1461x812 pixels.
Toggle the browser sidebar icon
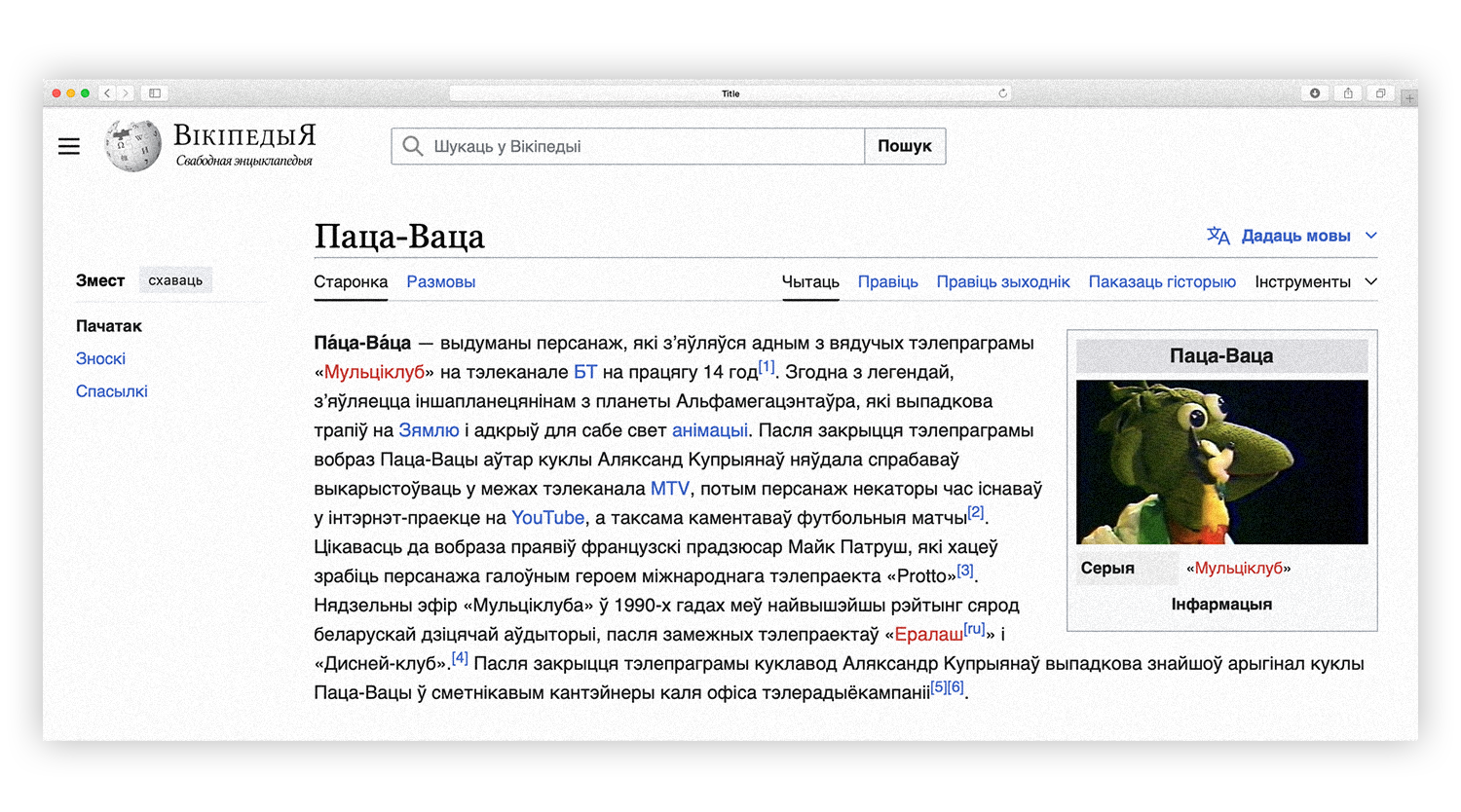coord(155,93)
